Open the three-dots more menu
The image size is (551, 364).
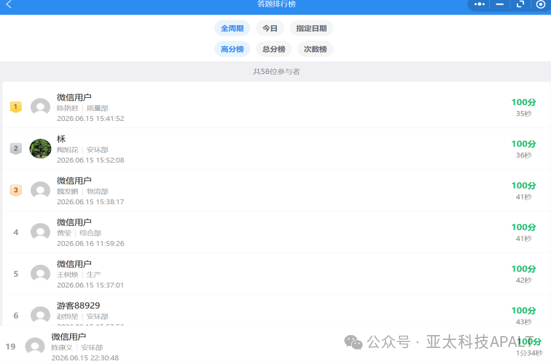pos(479,4)
